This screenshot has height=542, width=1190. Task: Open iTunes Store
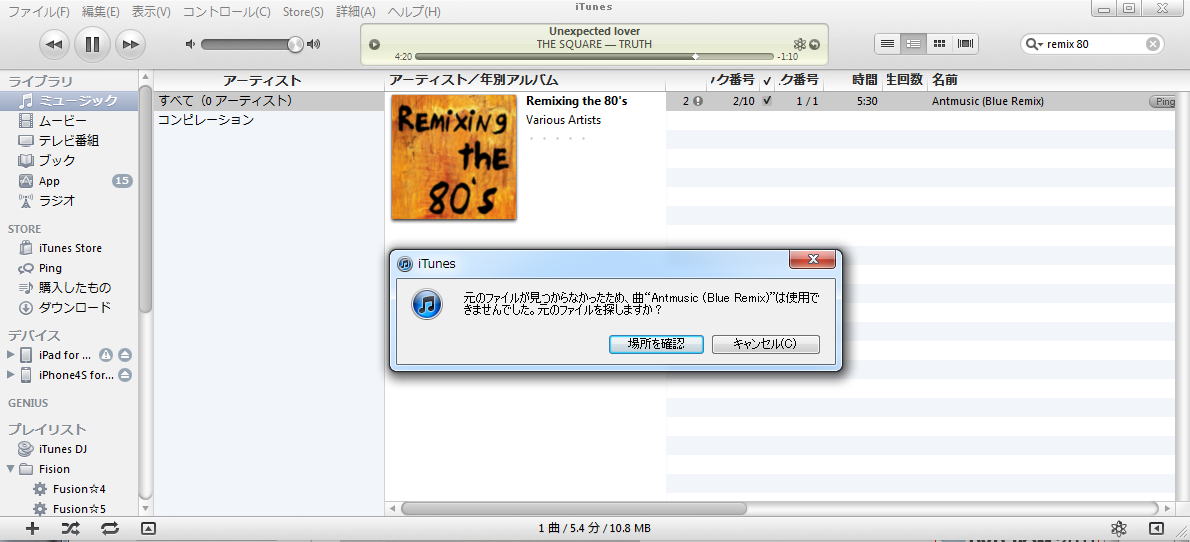pyautogui.click(x=69, y=248)
